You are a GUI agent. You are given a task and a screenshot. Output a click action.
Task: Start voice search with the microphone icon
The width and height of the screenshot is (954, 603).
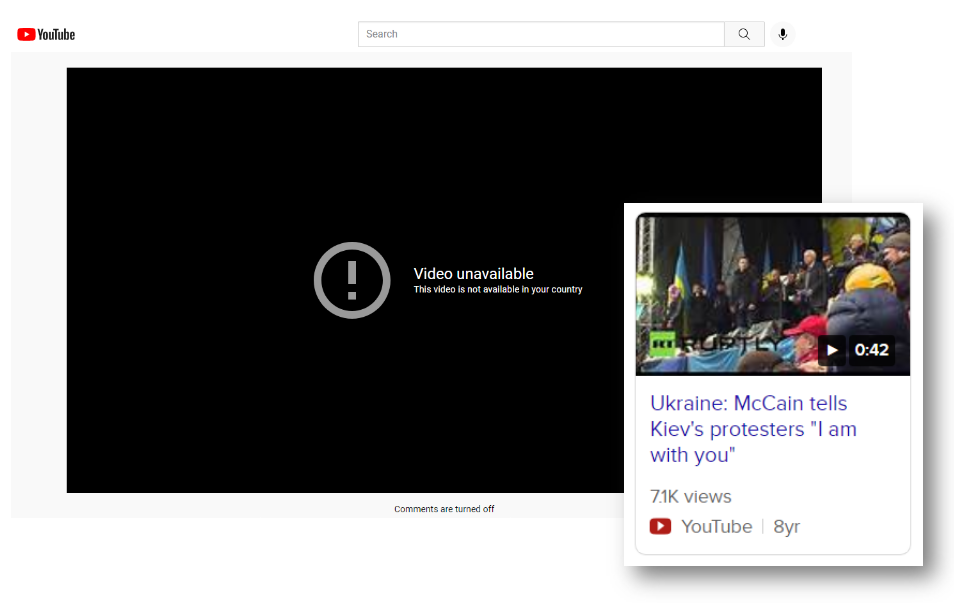click(782, 34)
